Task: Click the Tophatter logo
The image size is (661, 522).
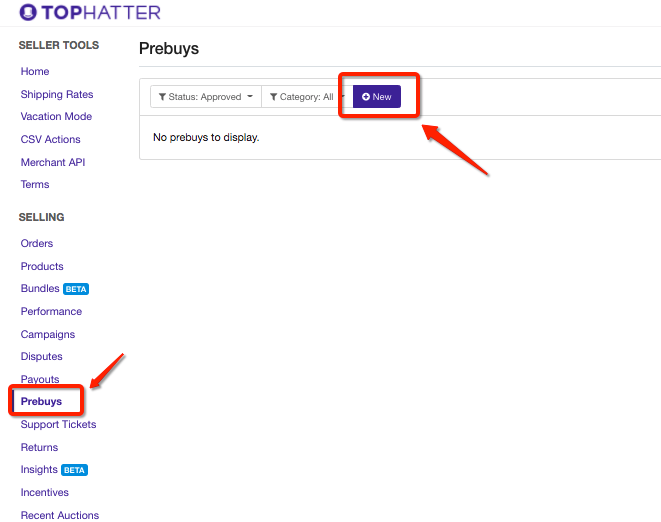Action: [x=90, y=12]
